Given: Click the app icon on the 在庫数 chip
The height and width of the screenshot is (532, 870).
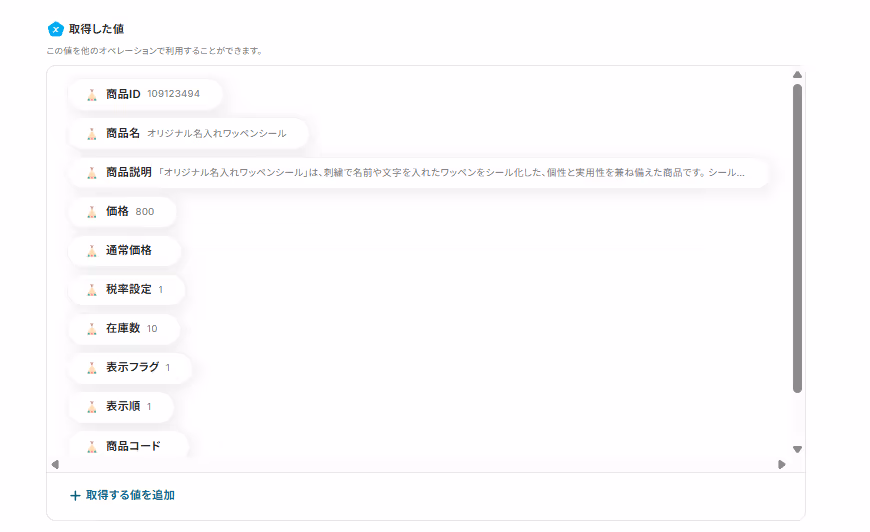Looking at the screenshot, I should tap(92, 329).
